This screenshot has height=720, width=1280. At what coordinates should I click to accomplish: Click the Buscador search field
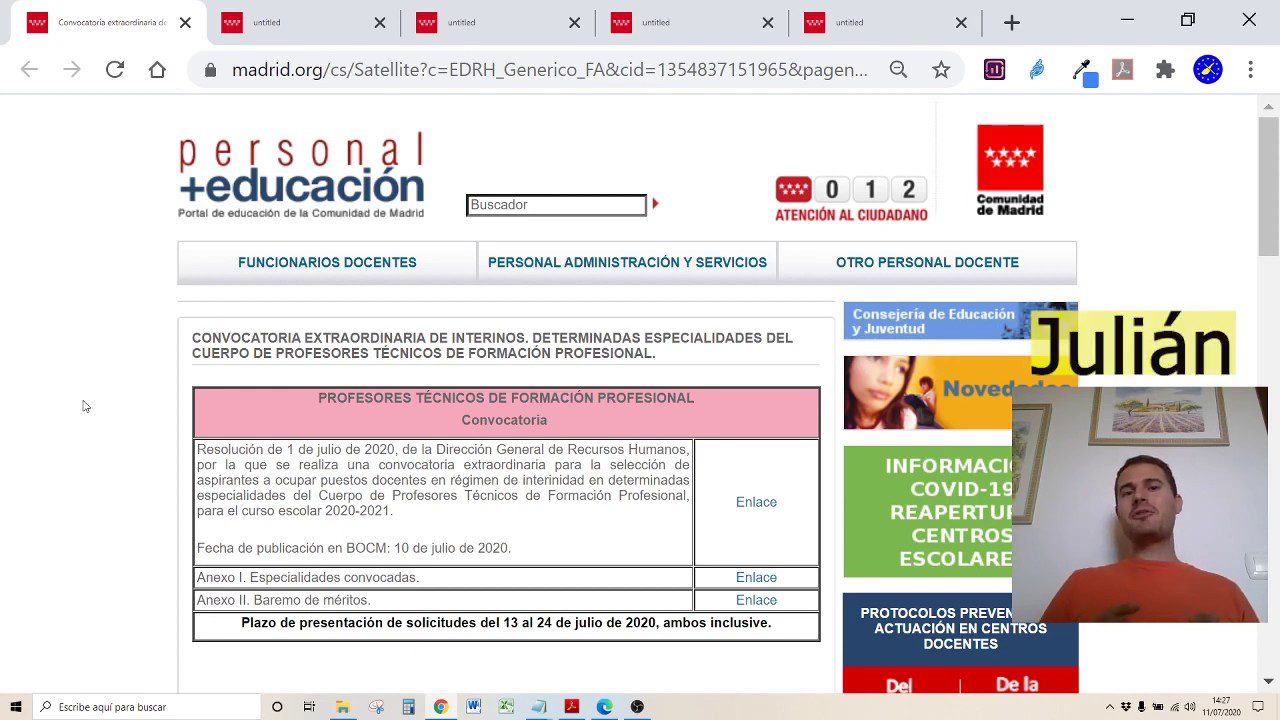point(556,205)
